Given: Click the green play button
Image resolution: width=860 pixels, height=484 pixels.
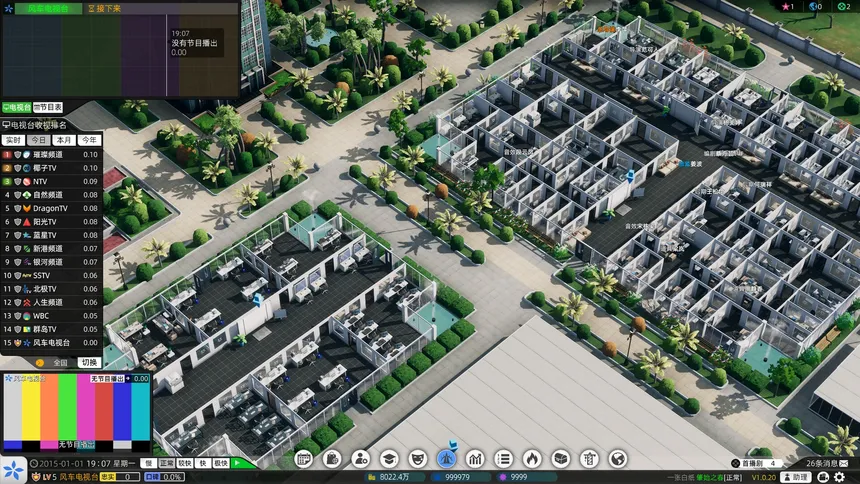Looking at the screenshot, I should click(238, 464).
